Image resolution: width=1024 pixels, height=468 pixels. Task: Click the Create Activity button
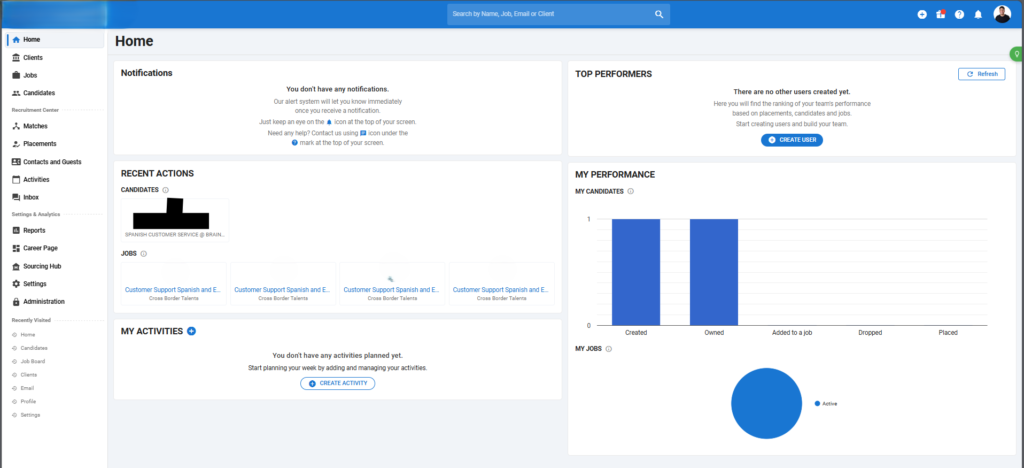click(x=338, y=384)
